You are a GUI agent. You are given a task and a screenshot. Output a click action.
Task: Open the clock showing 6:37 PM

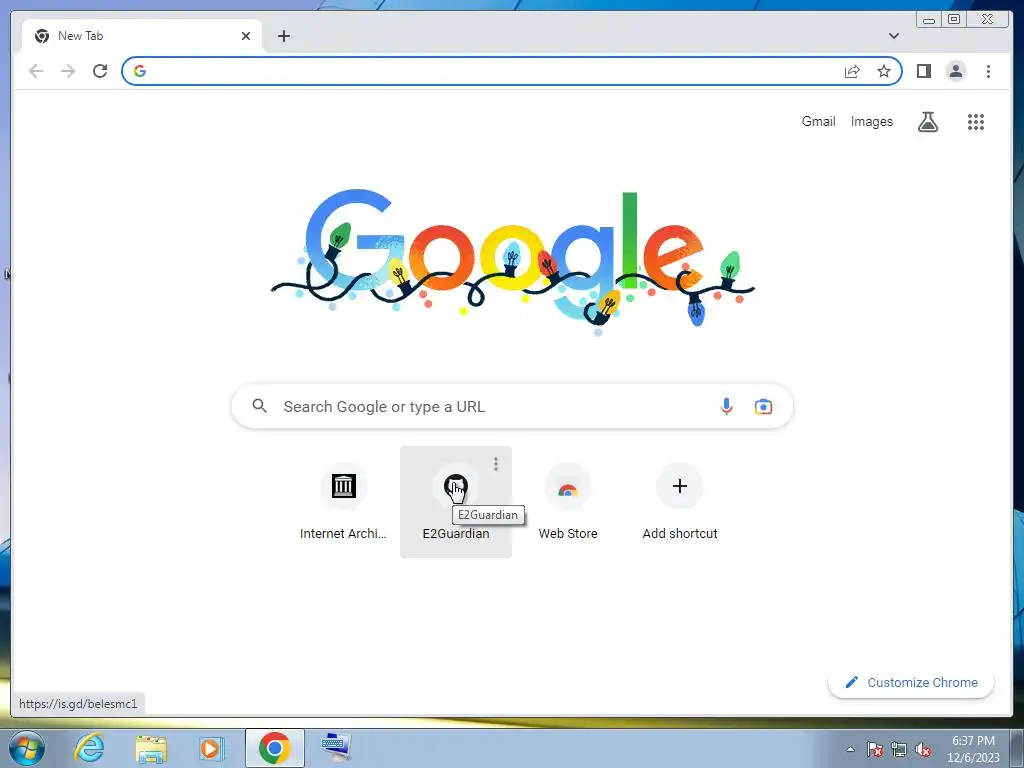pos(973,749)
